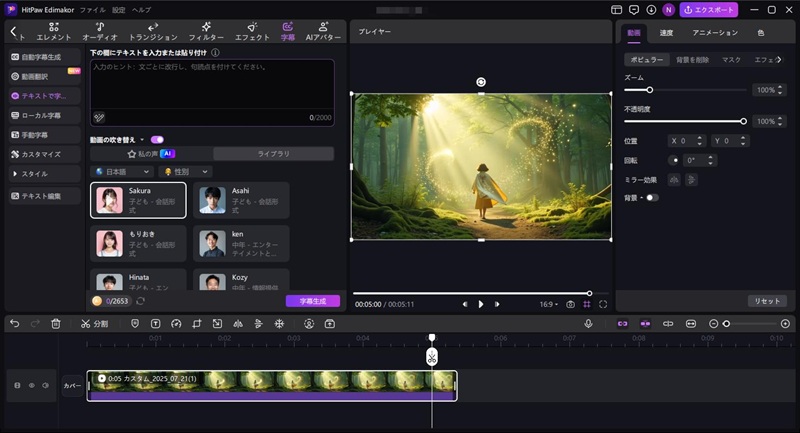800x433 pixels.
Task: Switch to the アニメーション tab
Action: tap(715, 33)
